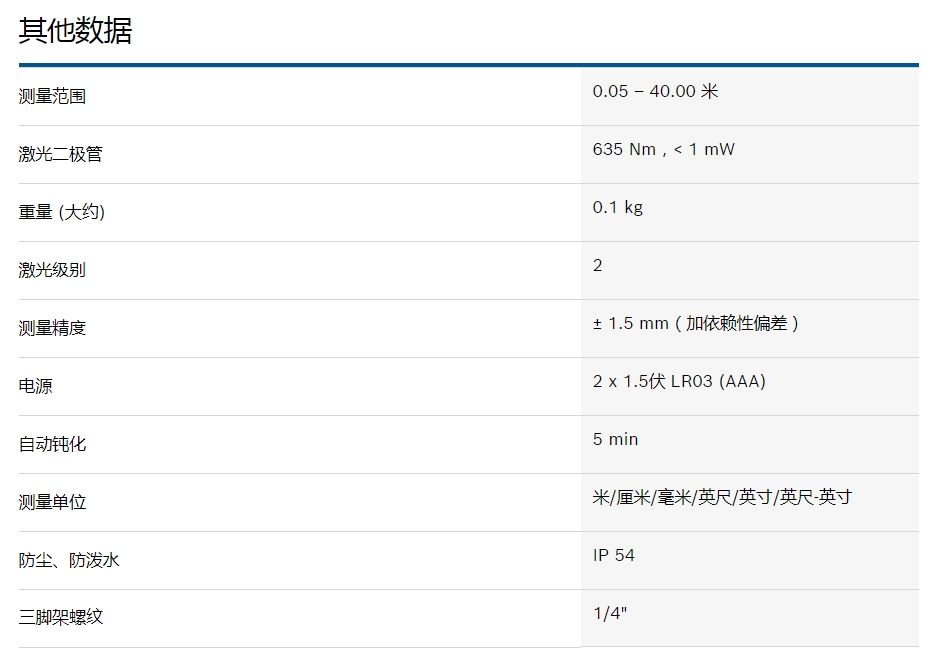Image resolution: width=936 pixels, height=664 pixels.
Task: Select the 5 min value
Action: pyautogui.click(x=615, y=439)
